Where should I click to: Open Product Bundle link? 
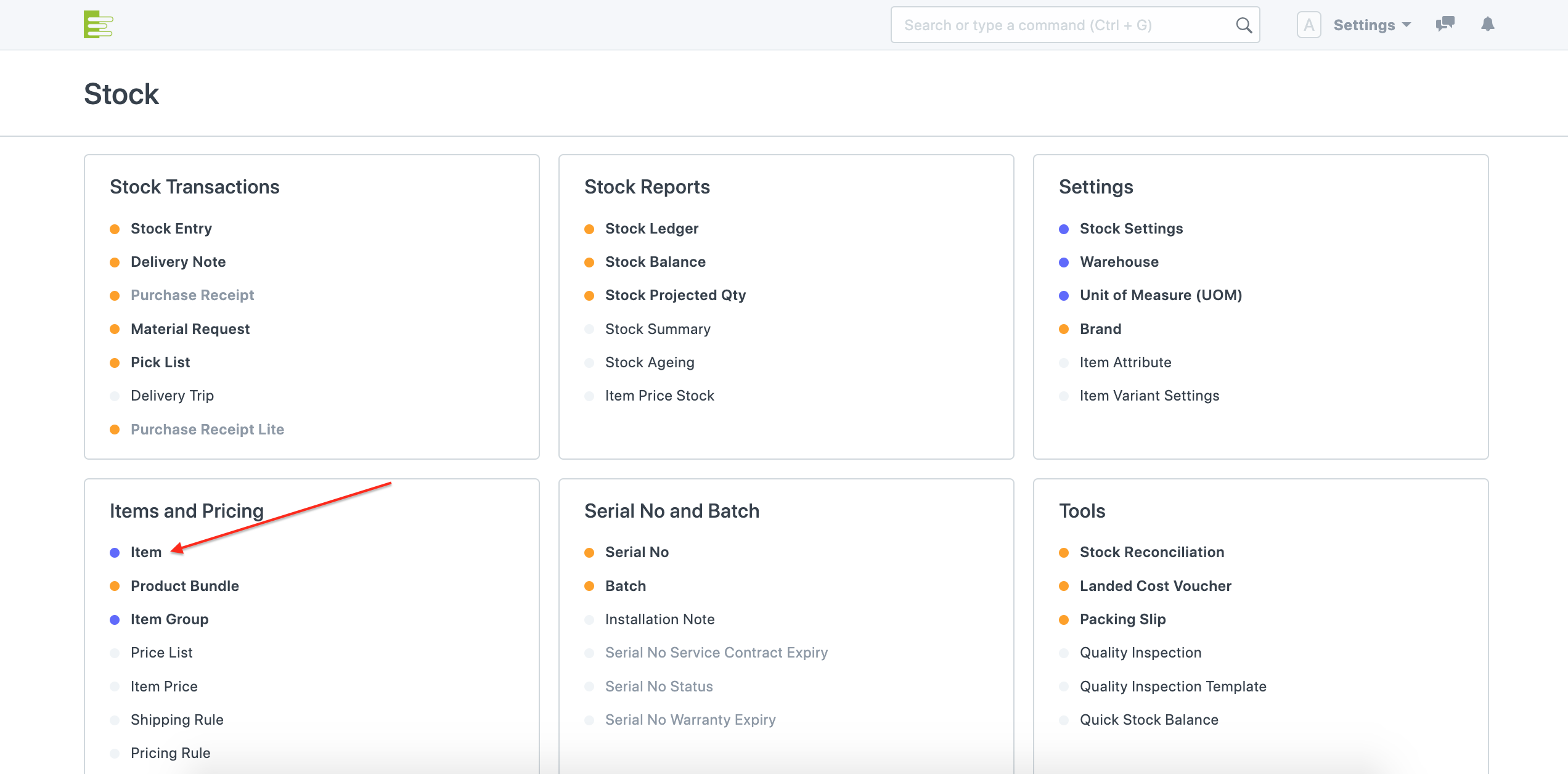184,586
